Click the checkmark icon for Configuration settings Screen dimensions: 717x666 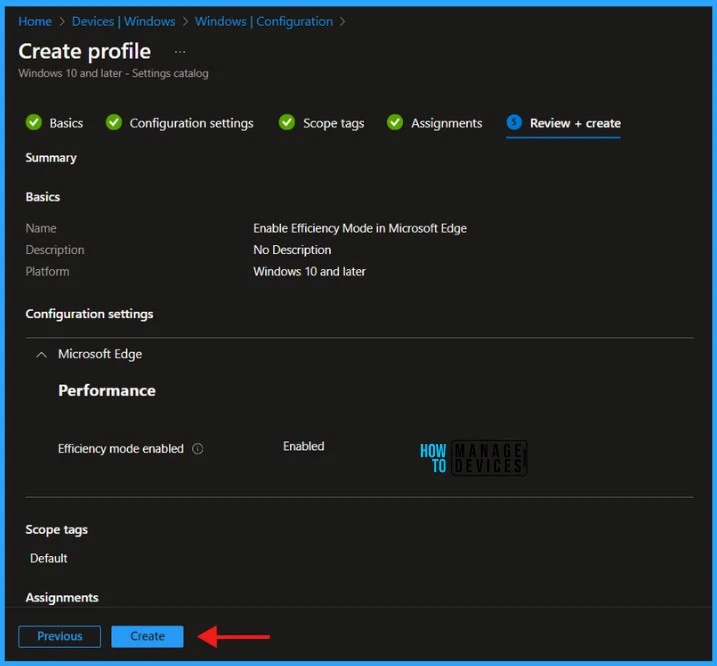coord(114,122)
